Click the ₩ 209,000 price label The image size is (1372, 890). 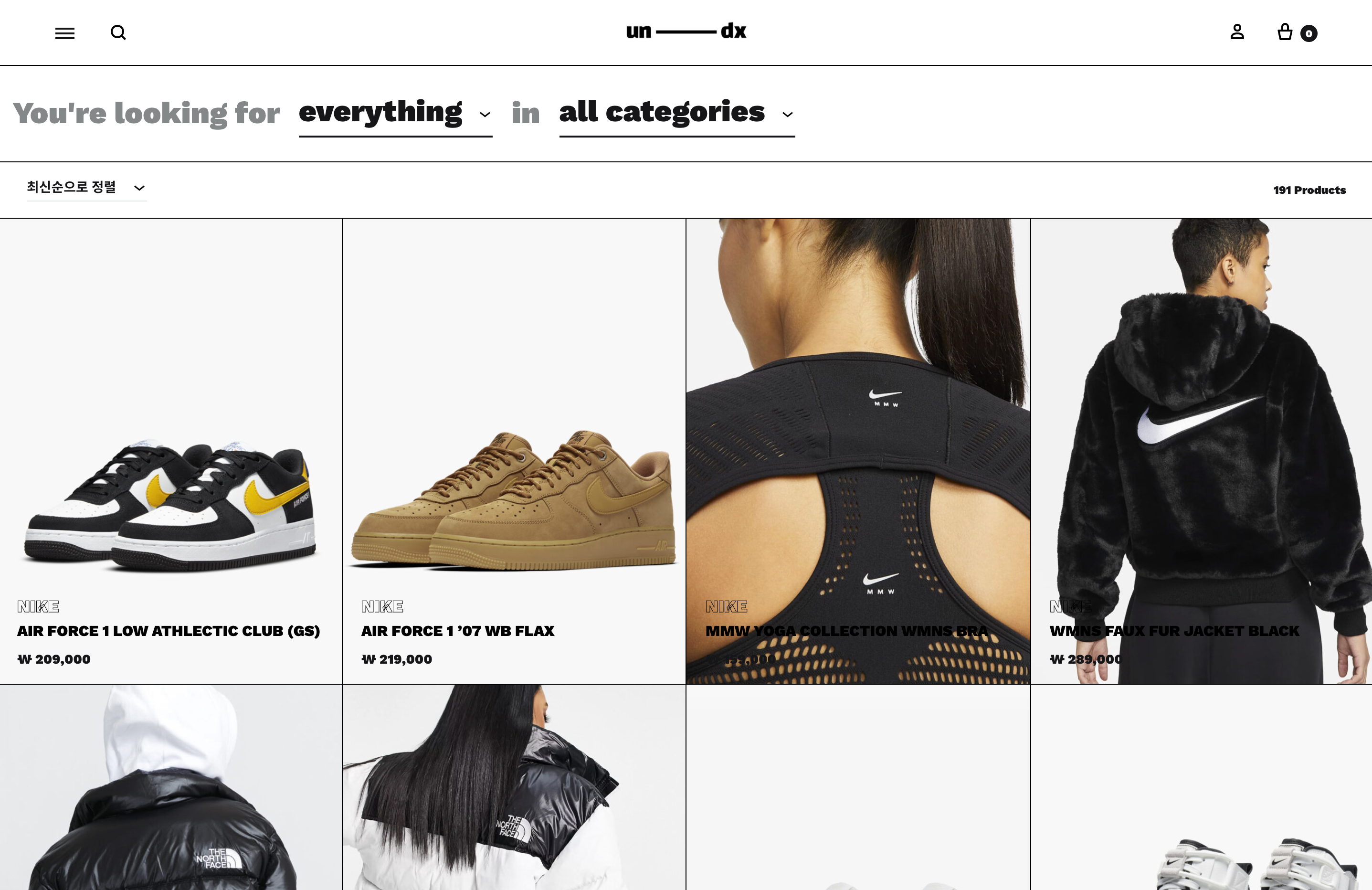coord(54,659)
